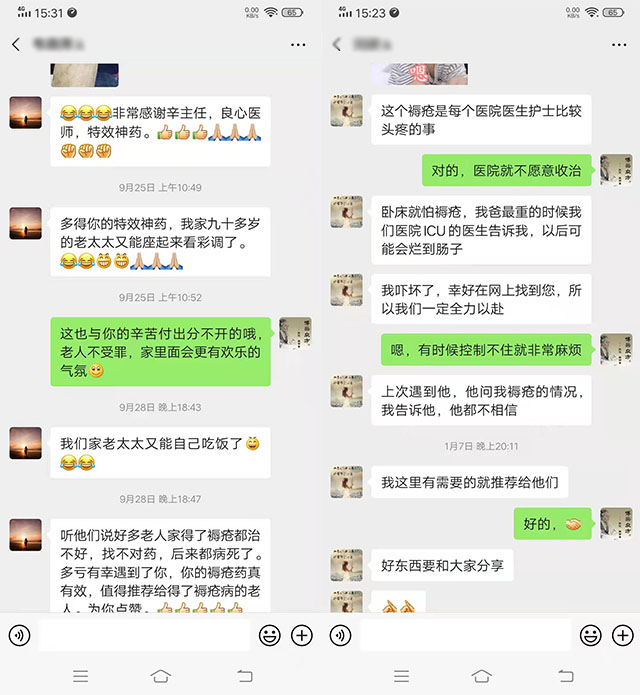Tap Android back button on left phone
Image resolution: width=640 pixels, height=695 pixels.
(x=245, y=676)
